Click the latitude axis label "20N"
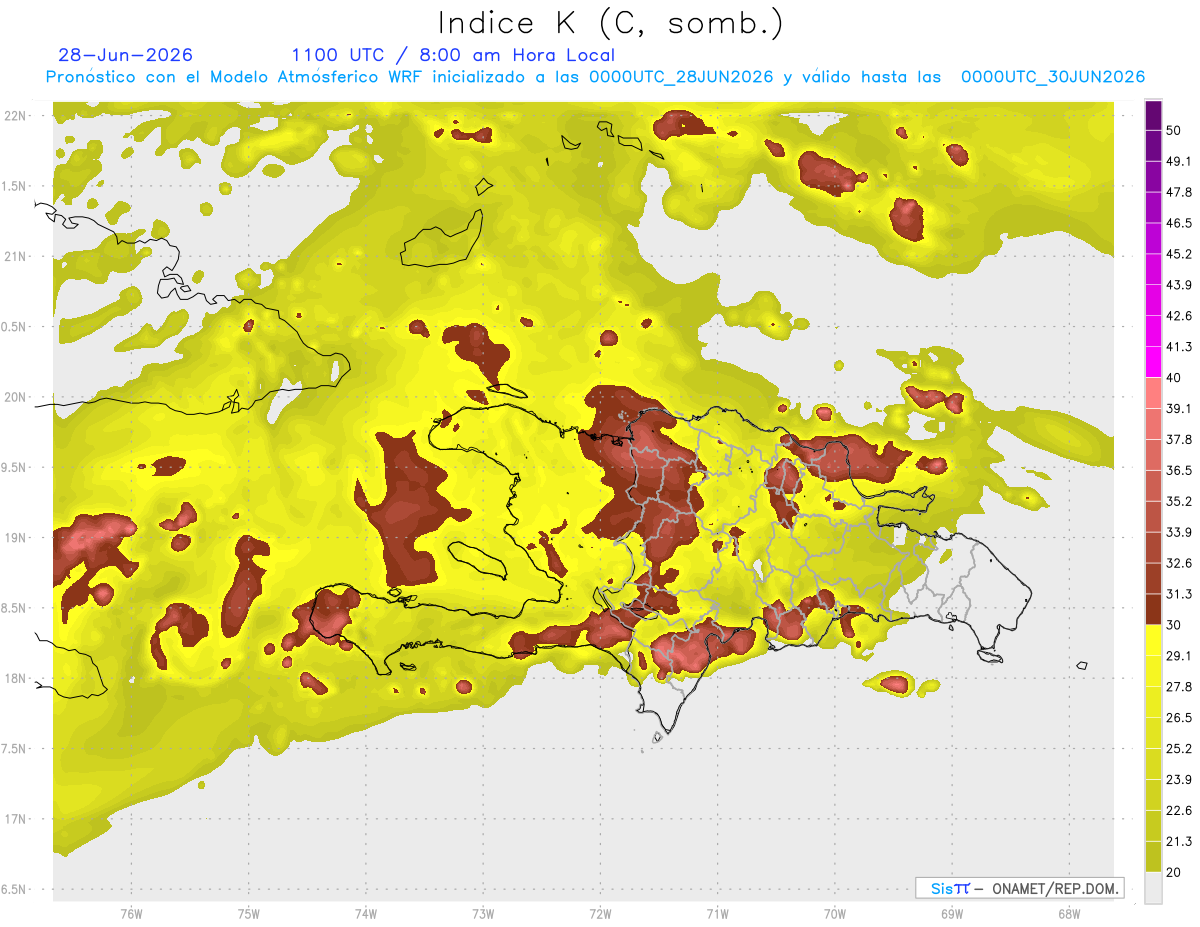1200x927 pixels. point(15,397)
